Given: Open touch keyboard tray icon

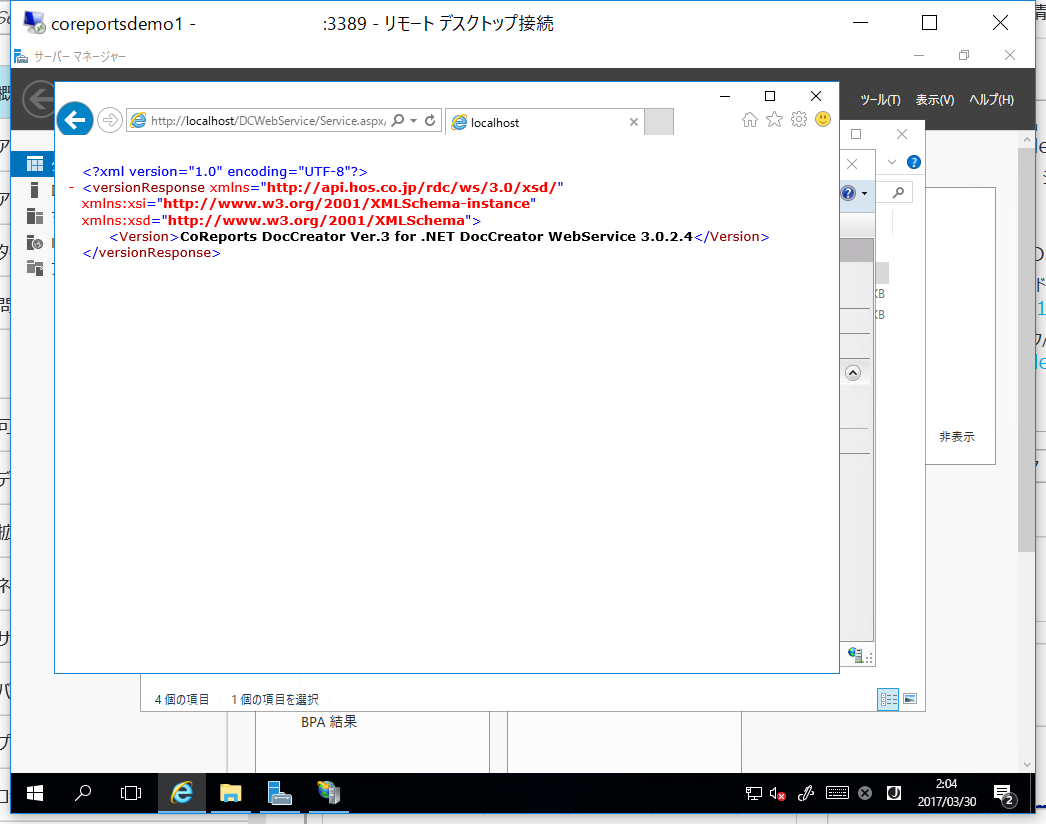Looking at the screenshot, I should pyautogui.click(x=837, y=793).
